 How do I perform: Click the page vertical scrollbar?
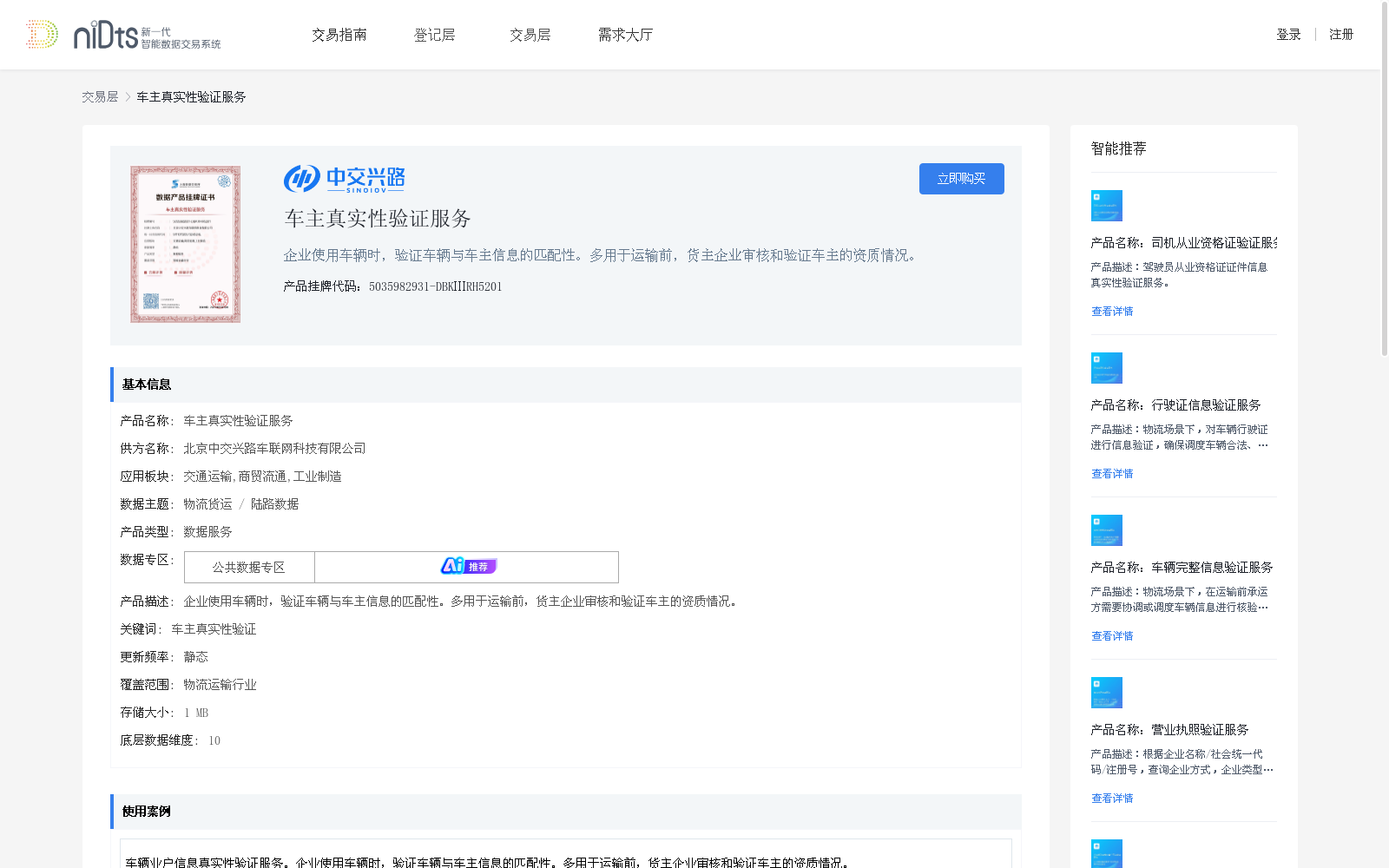(x=1384, y=178)
